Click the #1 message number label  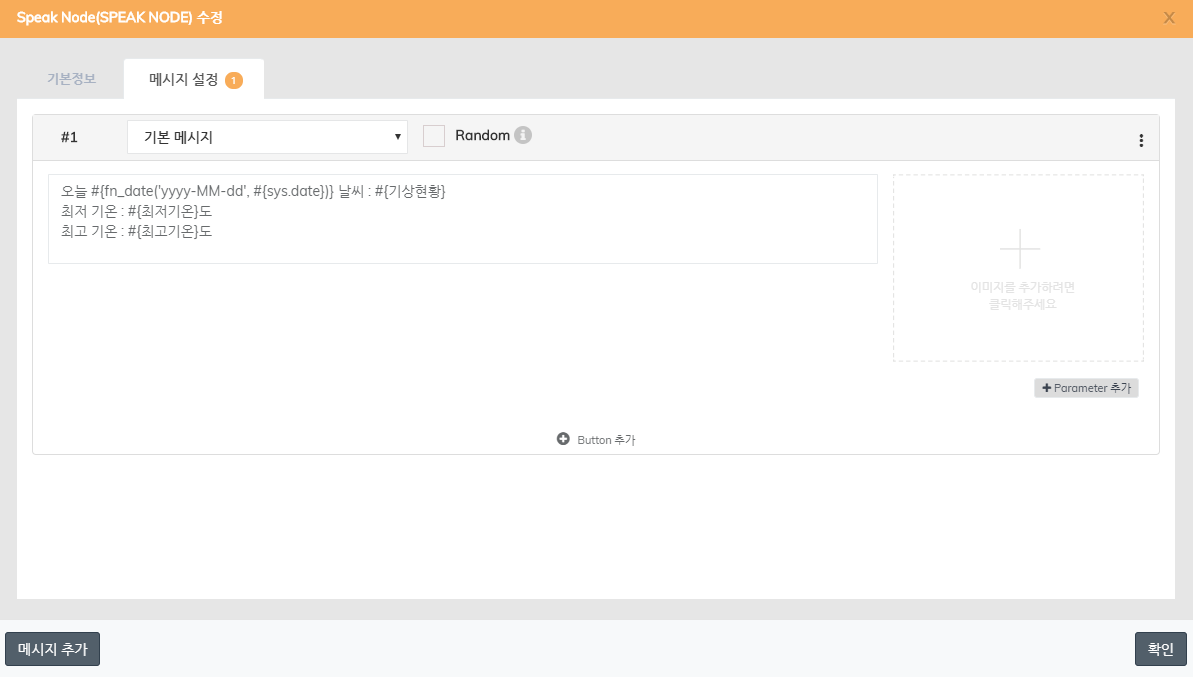click(x=69, y=137)
